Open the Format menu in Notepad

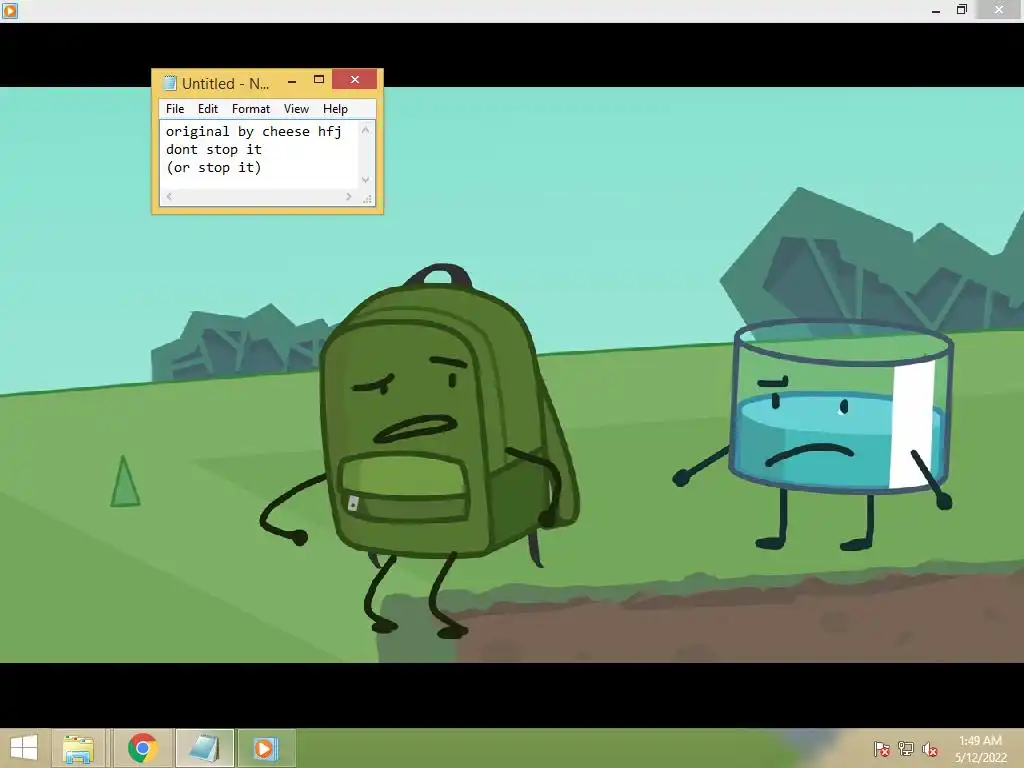(x=251, y=109)
